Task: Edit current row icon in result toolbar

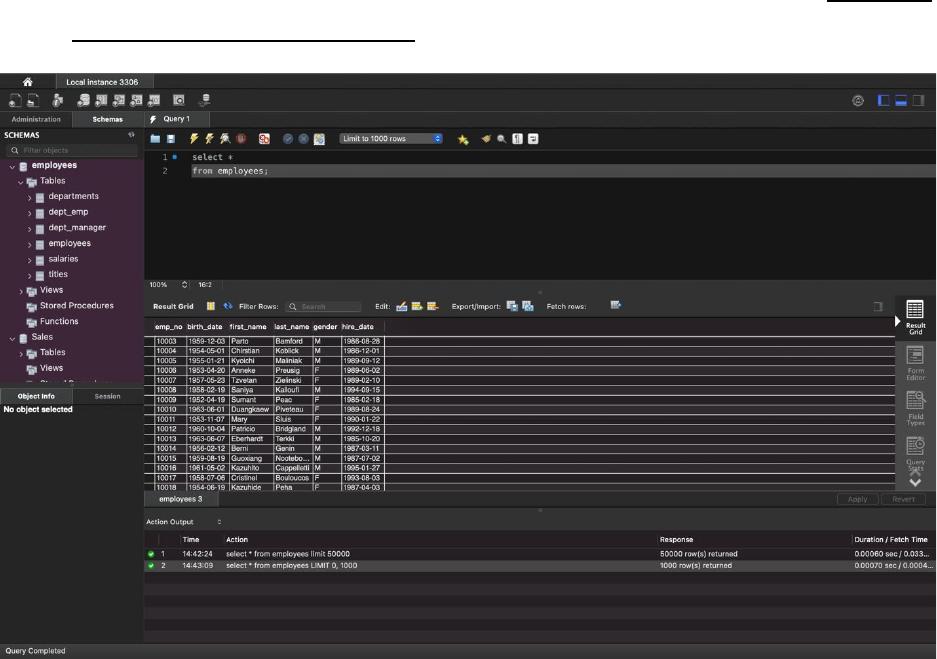Action: coord(402,306)
